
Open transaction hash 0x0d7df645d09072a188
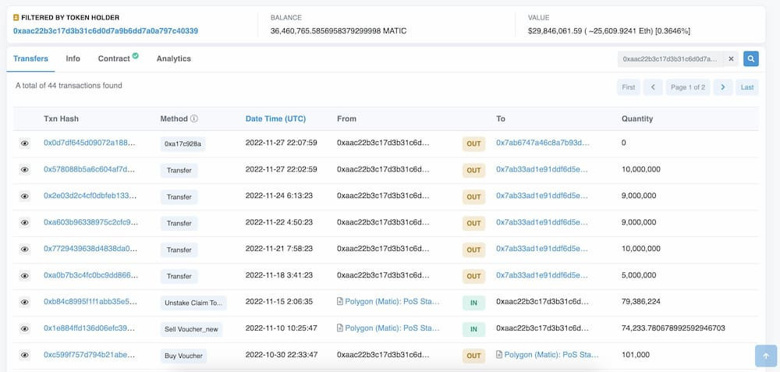[90, 143]
